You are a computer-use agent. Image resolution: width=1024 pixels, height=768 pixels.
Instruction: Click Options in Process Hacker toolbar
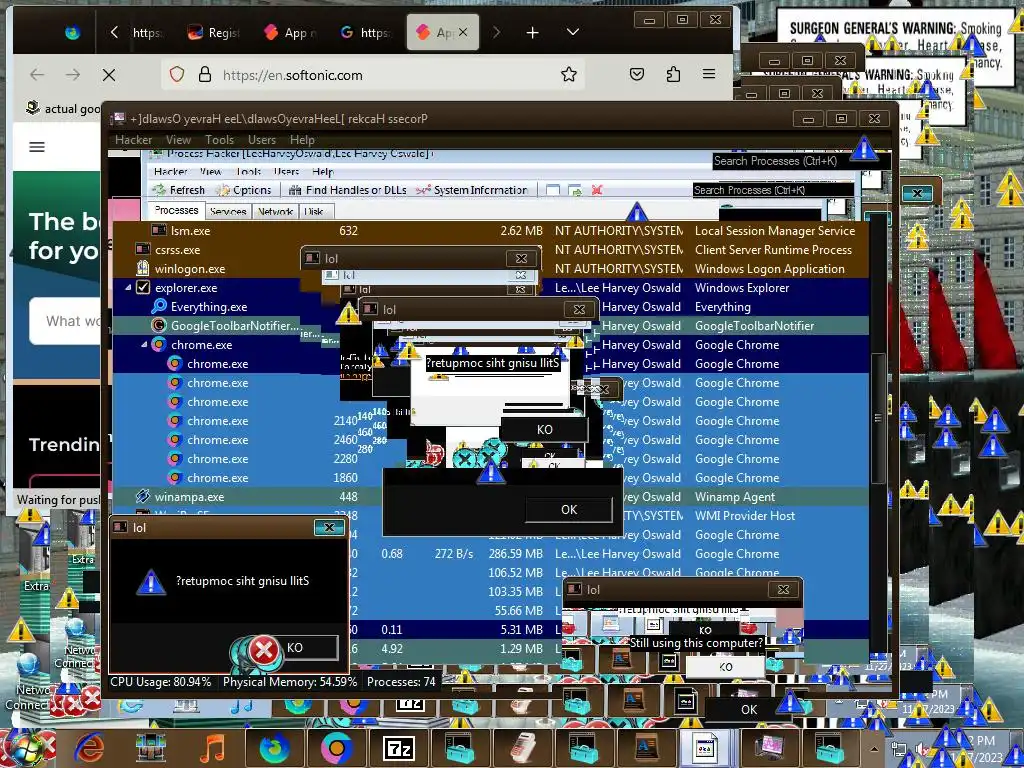click(244, 190)
